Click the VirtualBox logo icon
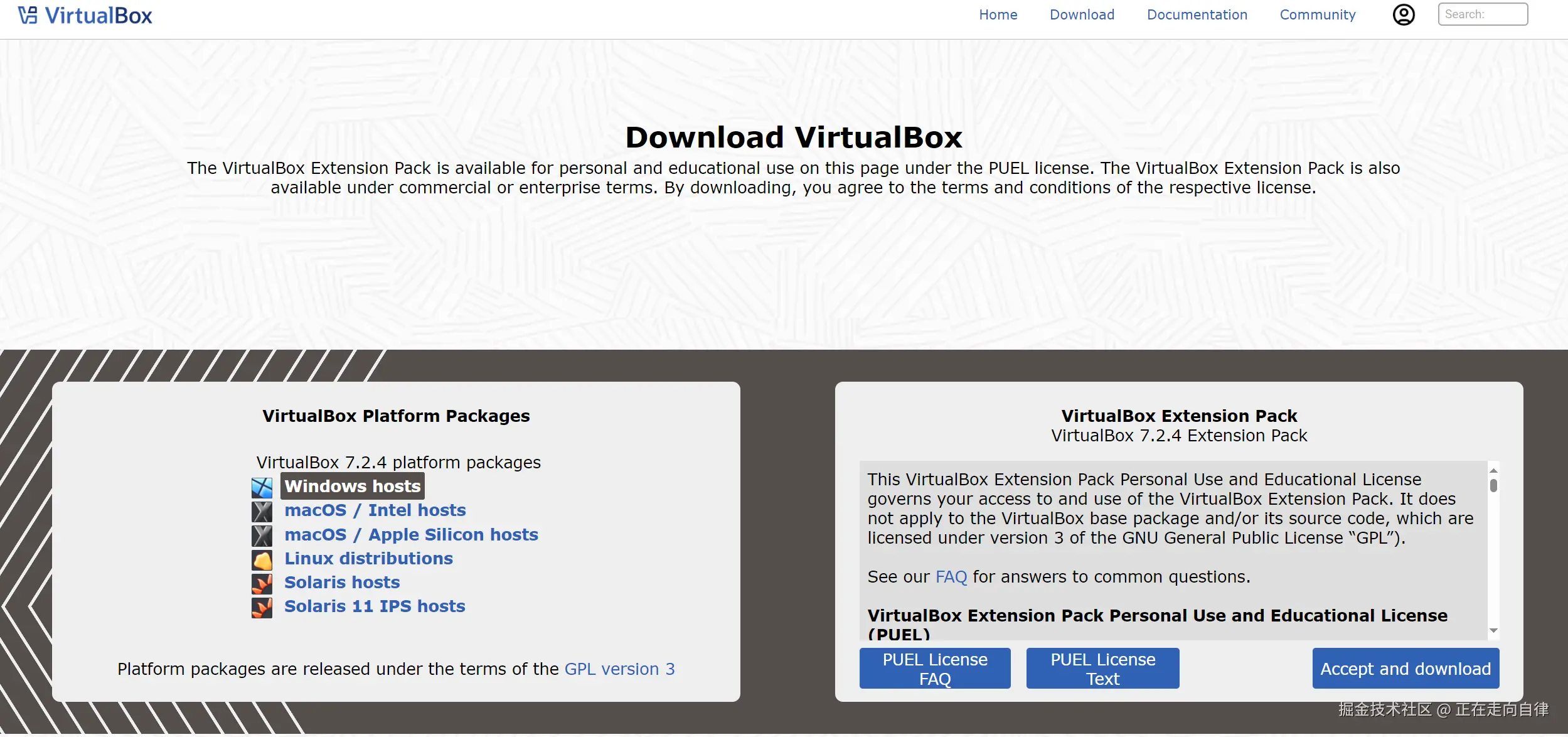 point(28,15)
